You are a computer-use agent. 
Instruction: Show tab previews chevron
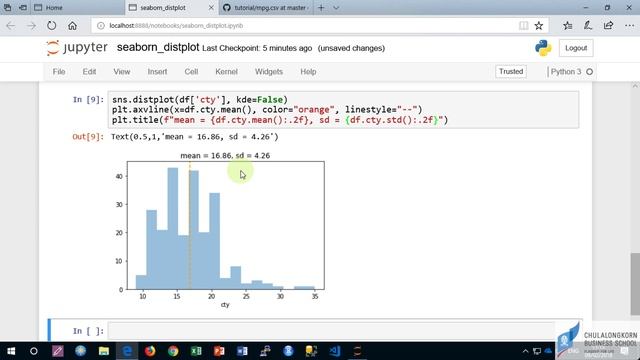pos(336,8)
